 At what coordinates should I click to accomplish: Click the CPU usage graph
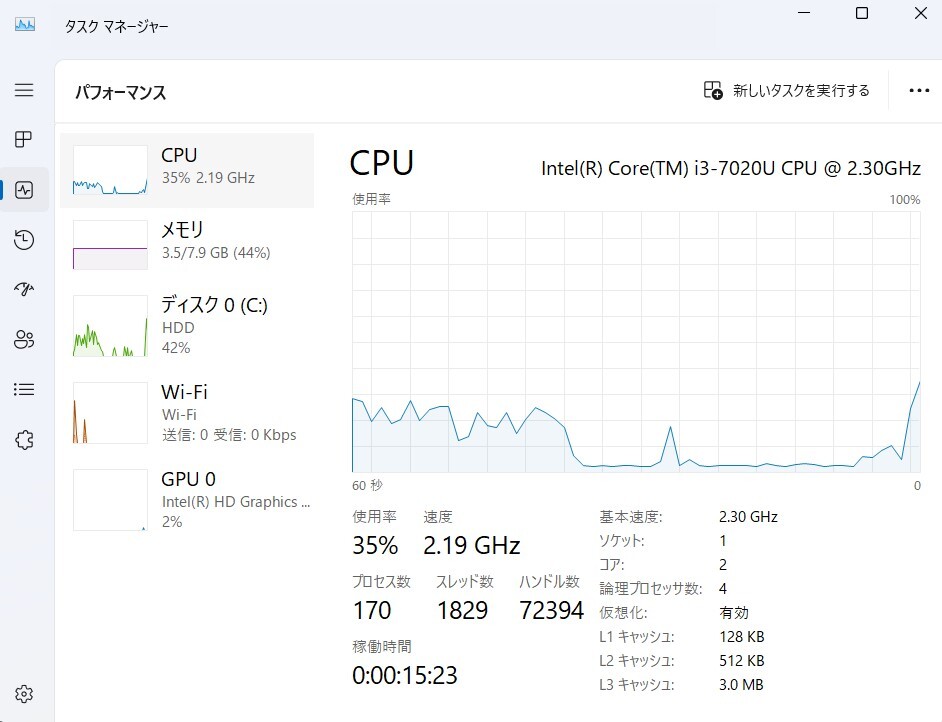coord(635,341)
